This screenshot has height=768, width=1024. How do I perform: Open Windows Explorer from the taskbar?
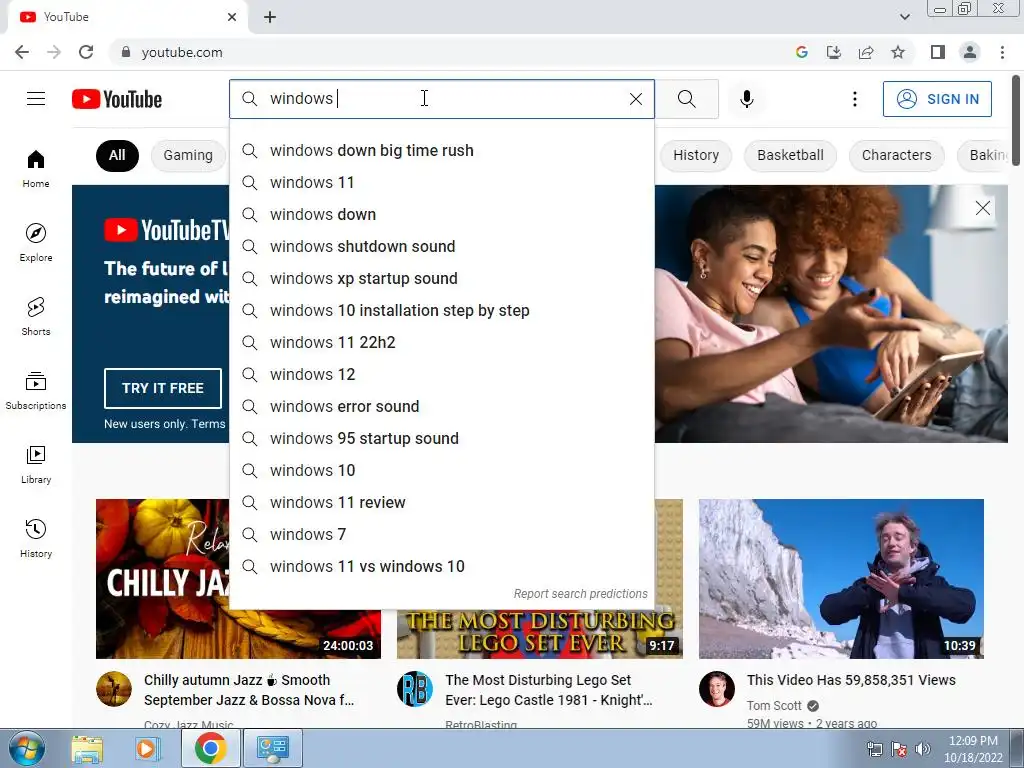point(87,748)
